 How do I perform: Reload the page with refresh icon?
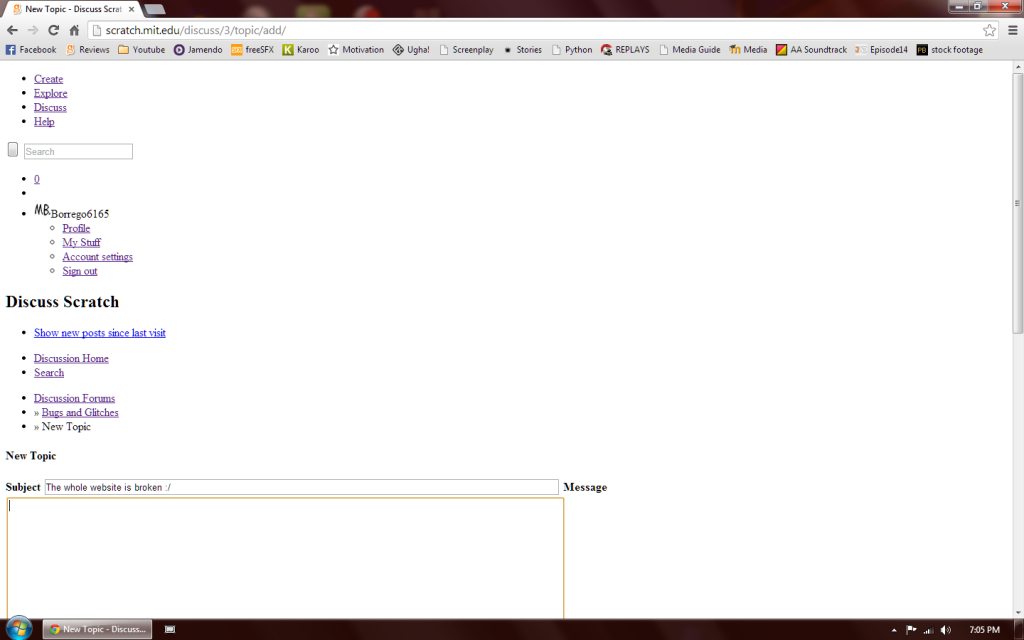coord(52,30)
